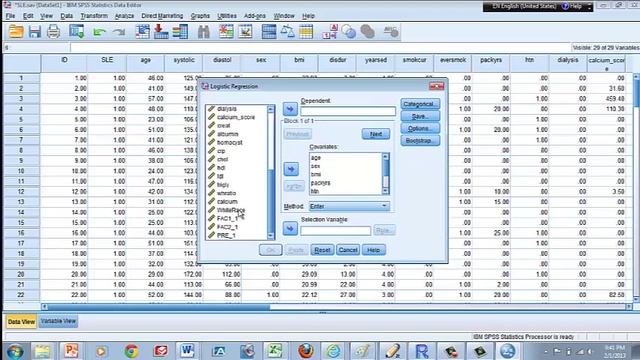Image resolution: width=640 pixels, height=360 pixels.
Task: Click the Show all variables icon
Action: click(x=367, y=31)
